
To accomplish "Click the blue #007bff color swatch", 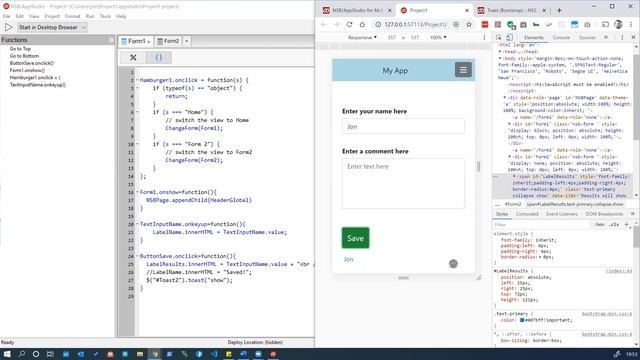I will click(x=522, y=320).
